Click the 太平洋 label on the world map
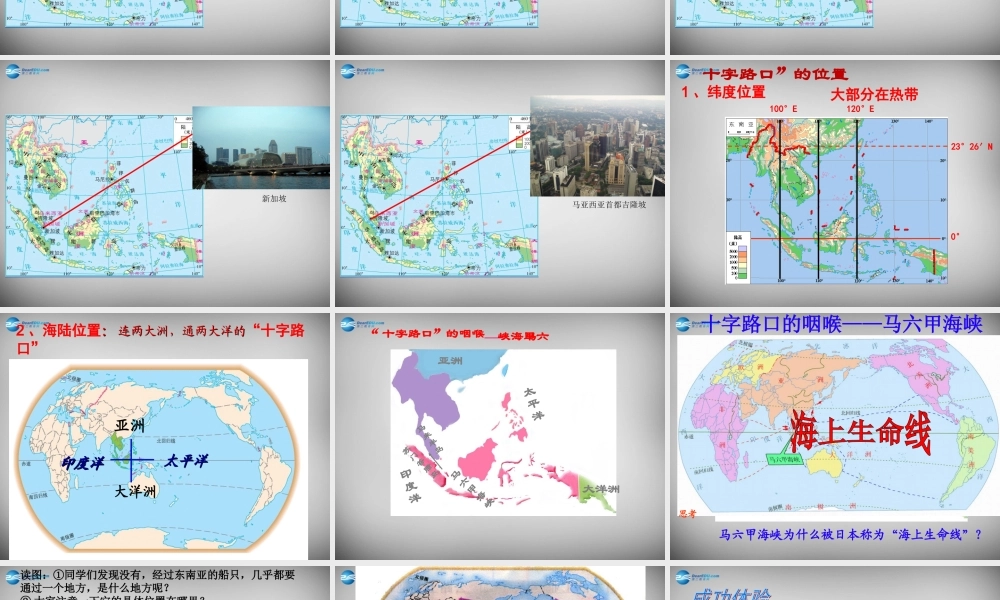The image size is (1000, 600). pyautogui.click(x=186, y=460)
